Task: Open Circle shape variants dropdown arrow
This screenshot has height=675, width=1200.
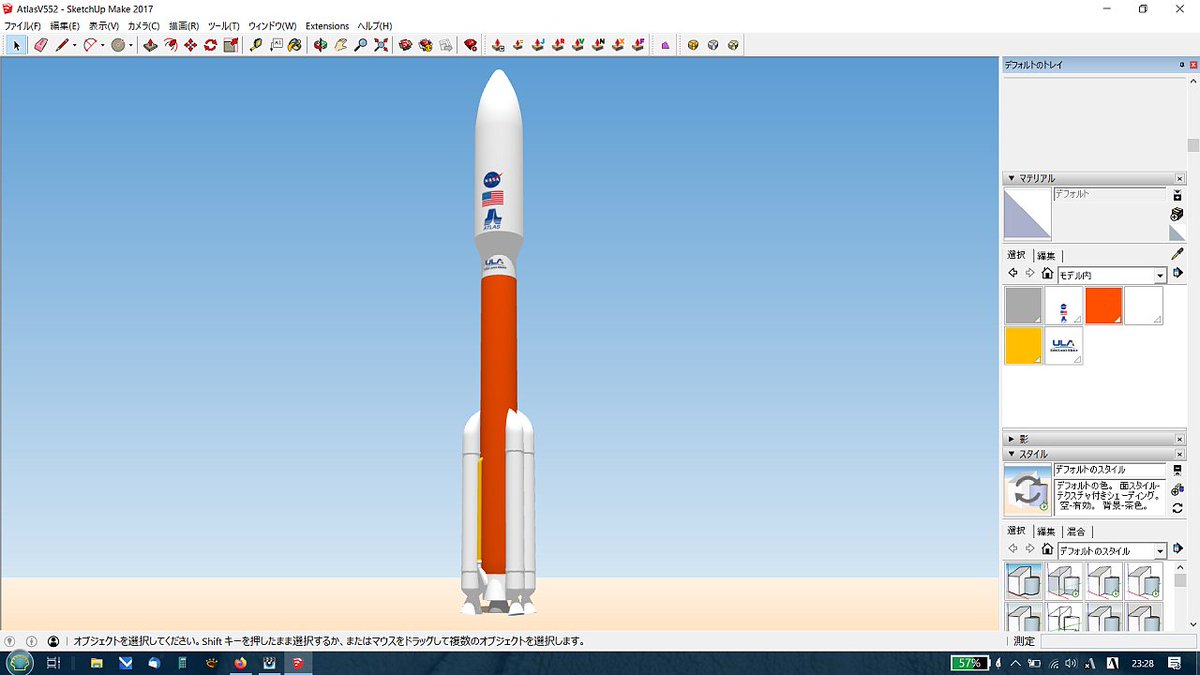Action: coord(131,45)
